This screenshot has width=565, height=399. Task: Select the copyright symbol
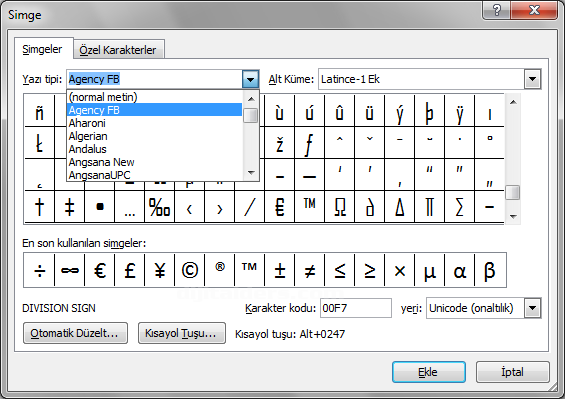click(x=190, y=270)
